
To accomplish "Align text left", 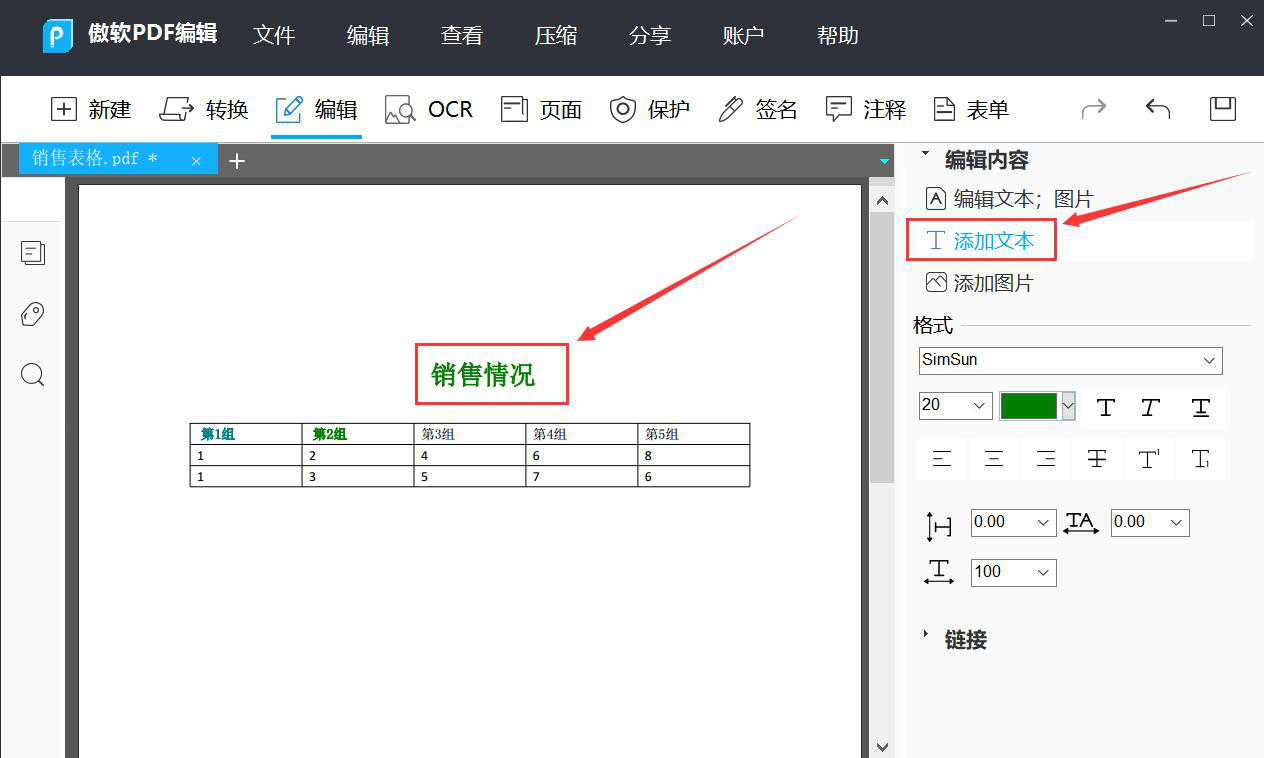I will pos(941,459).
